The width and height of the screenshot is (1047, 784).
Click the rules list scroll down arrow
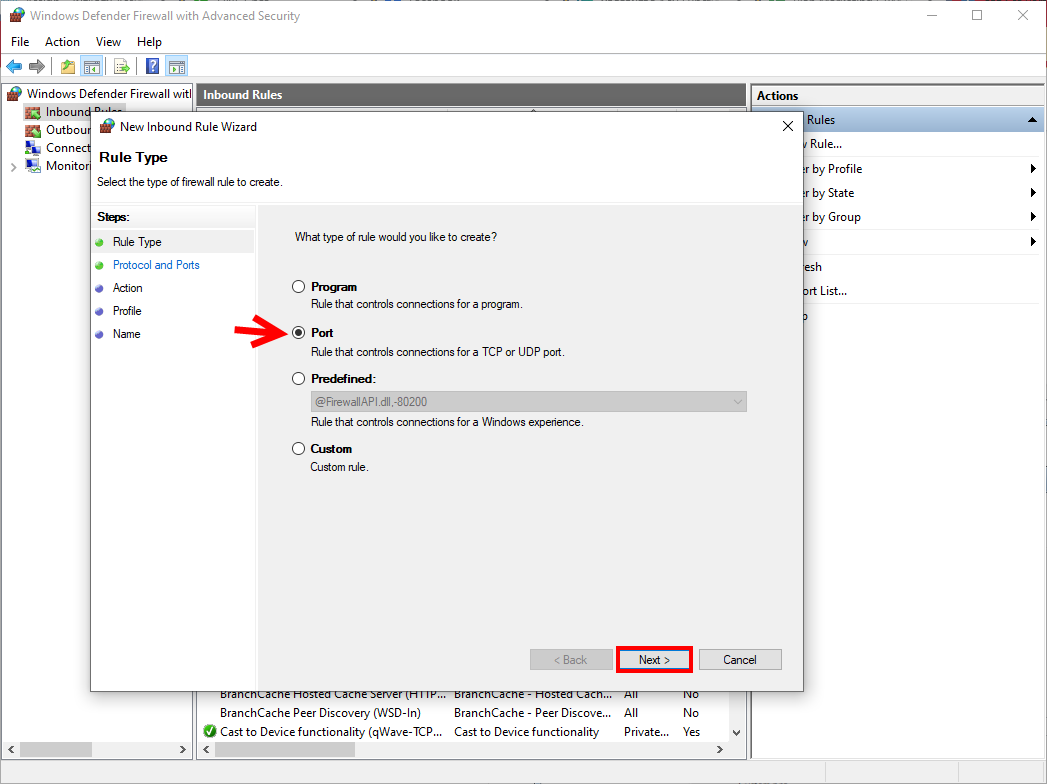coord(737,733)
